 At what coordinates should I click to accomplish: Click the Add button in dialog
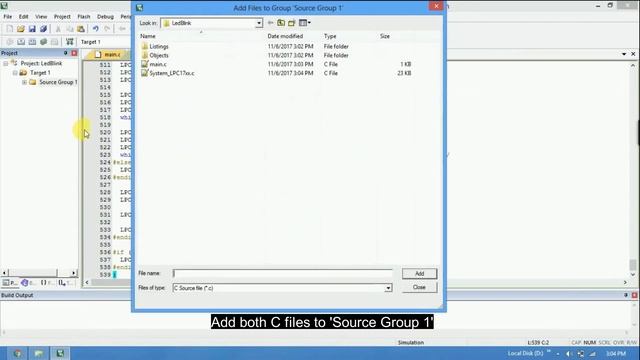click(419, 273)
